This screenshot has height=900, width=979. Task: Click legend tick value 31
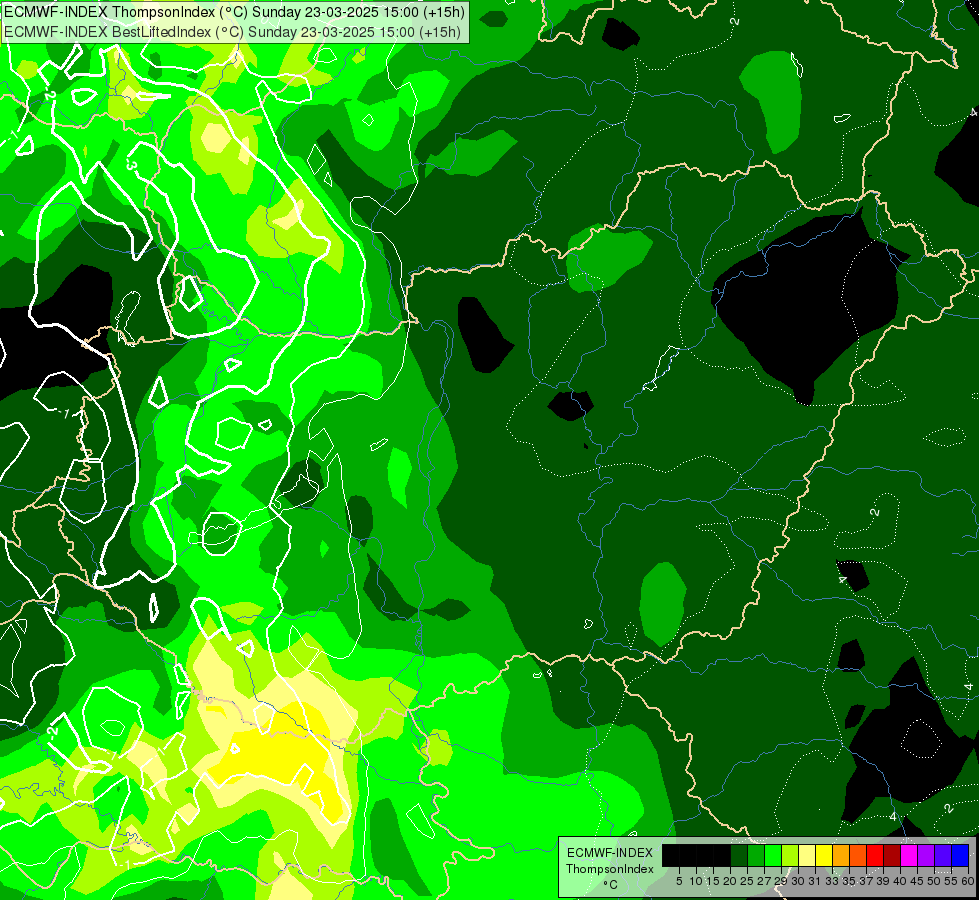click(x=815, y=881)
